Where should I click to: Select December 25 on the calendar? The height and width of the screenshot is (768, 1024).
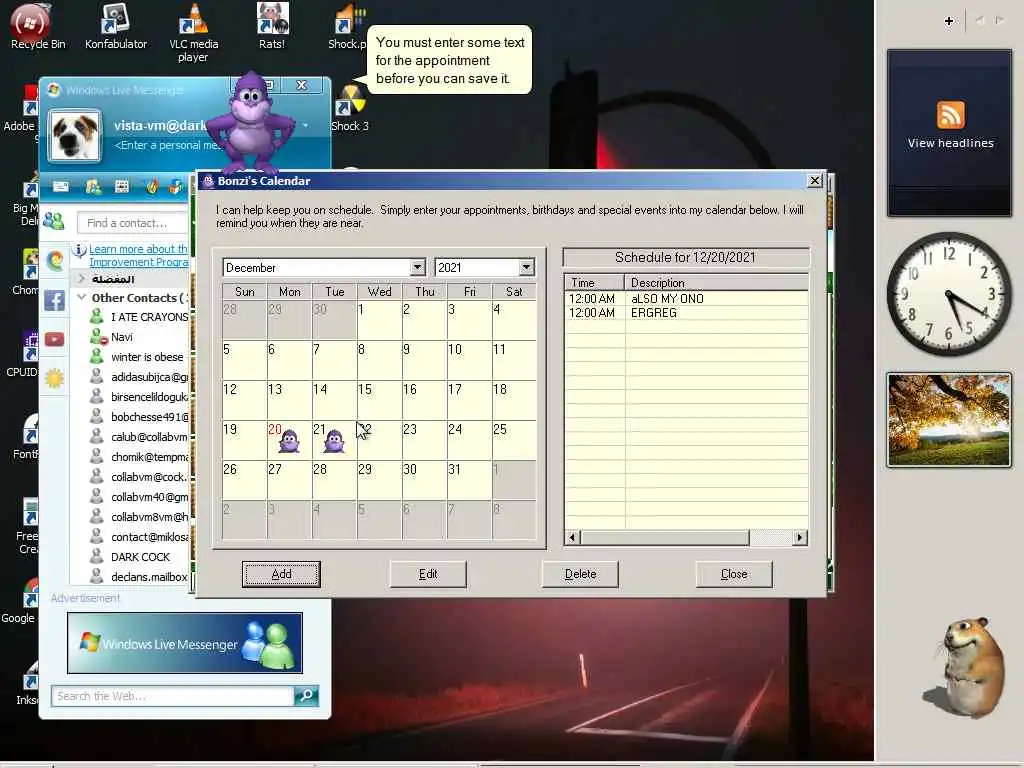coord(513,440)
